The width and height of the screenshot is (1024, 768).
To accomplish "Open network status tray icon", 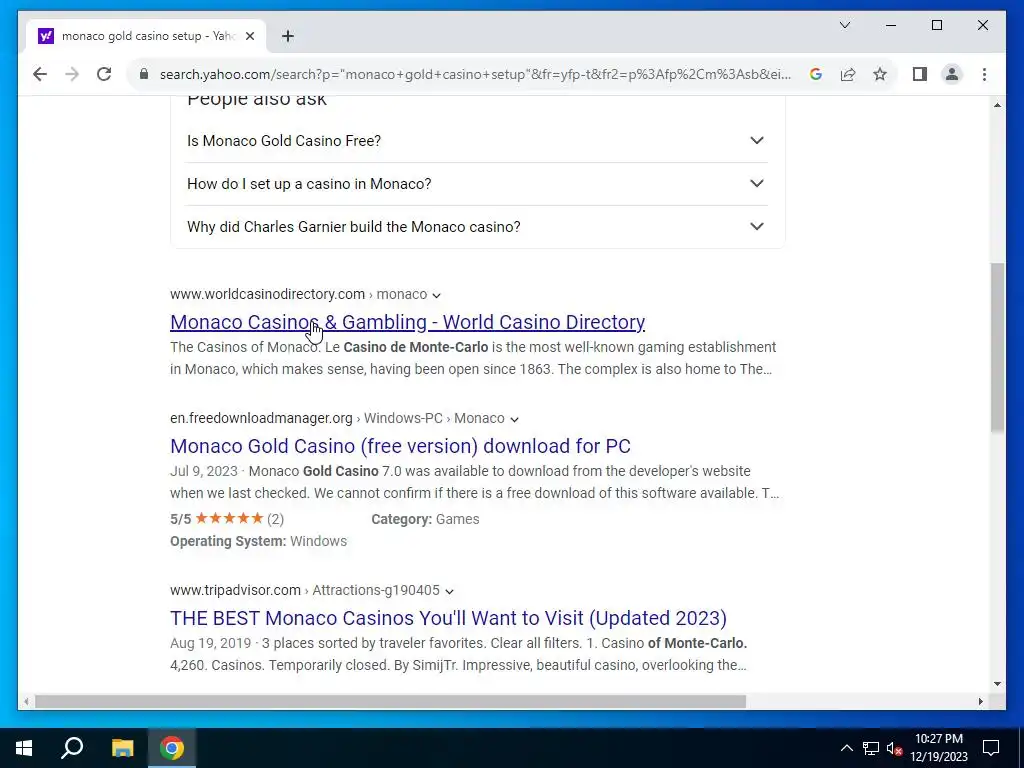I will pyautogui.click(x=871, y=748).
